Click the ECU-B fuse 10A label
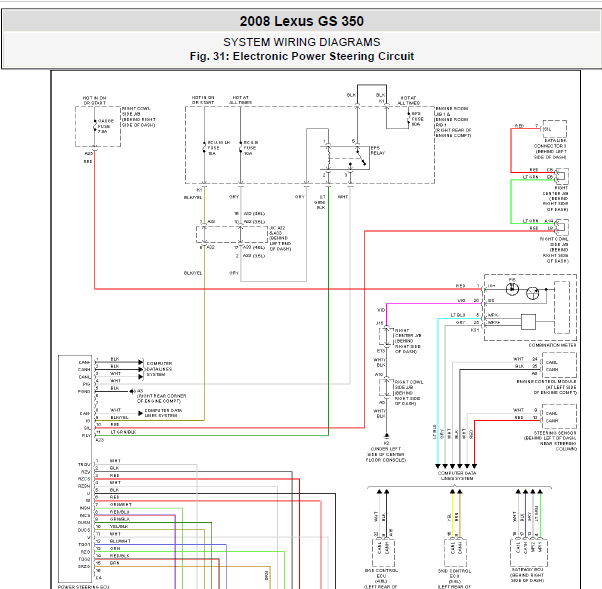602x589 pixels. 250,148
